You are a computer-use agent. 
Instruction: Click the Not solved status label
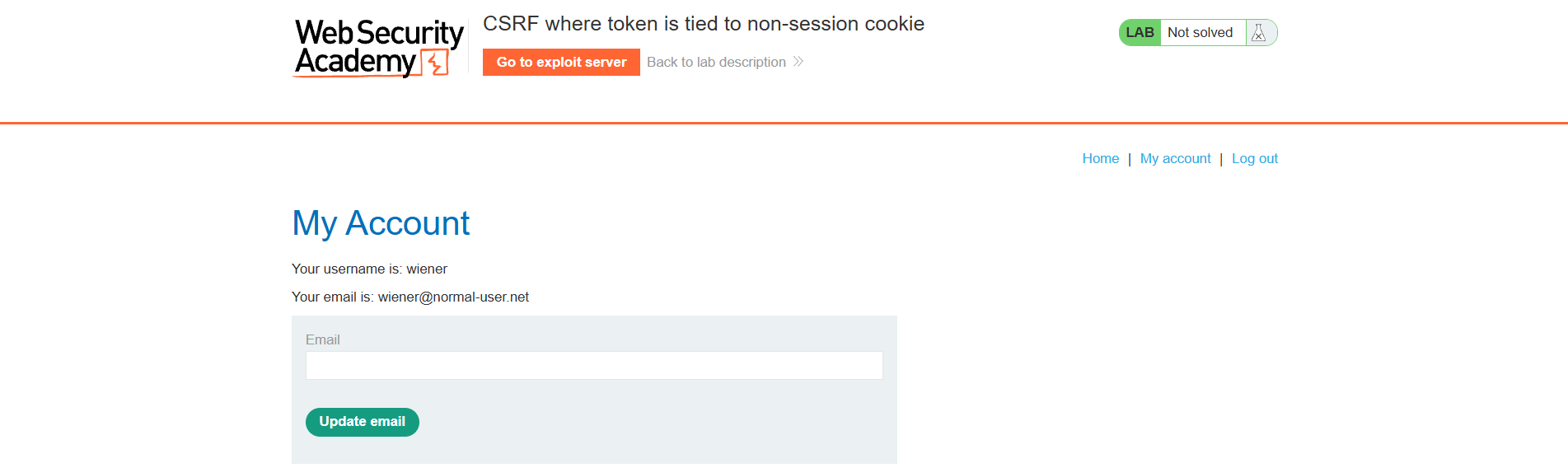(1200, 33)
